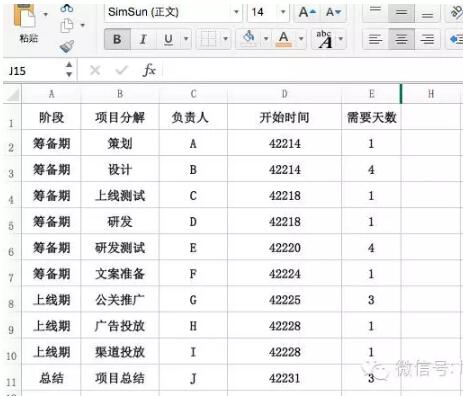Click header cell 项目分解
The width and height of the screenshot is (463, 398).
[120, 117]
